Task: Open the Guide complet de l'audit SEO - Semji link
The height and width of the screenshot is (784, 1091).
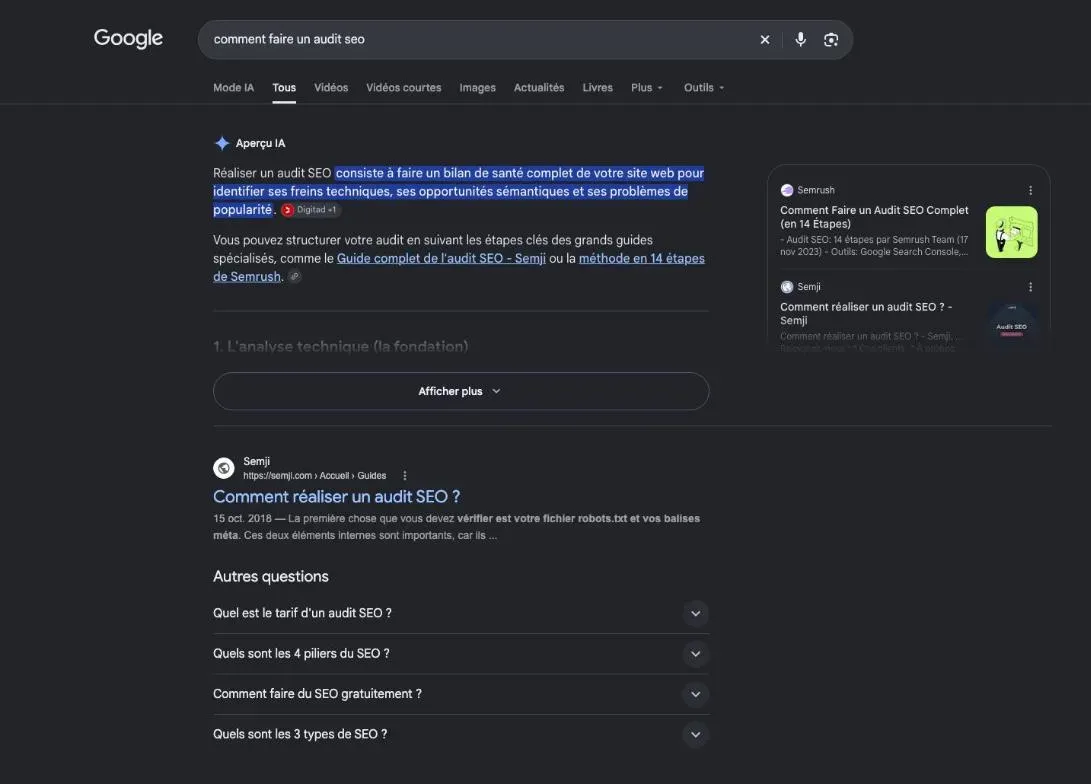Action: 441,258
